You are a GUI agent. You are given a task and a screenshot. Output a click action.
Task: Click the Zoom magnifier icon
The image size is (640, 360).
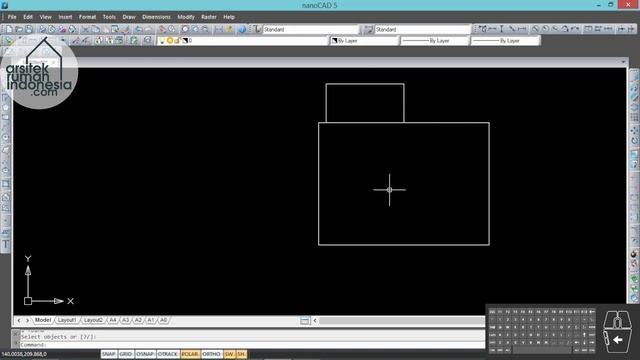[x=172, y=29]
